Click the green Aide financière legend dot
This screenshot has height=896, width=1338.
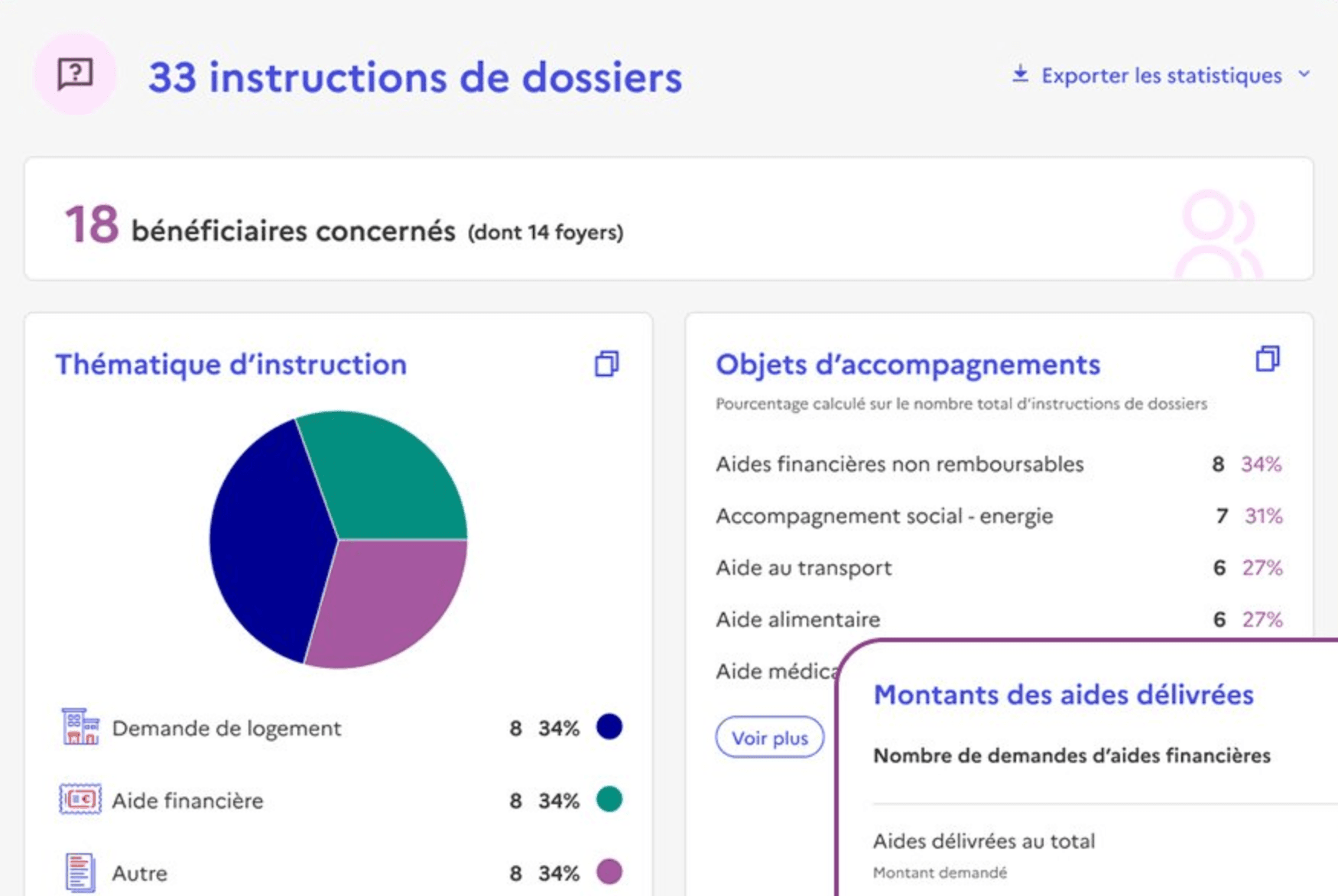[609, 800]
